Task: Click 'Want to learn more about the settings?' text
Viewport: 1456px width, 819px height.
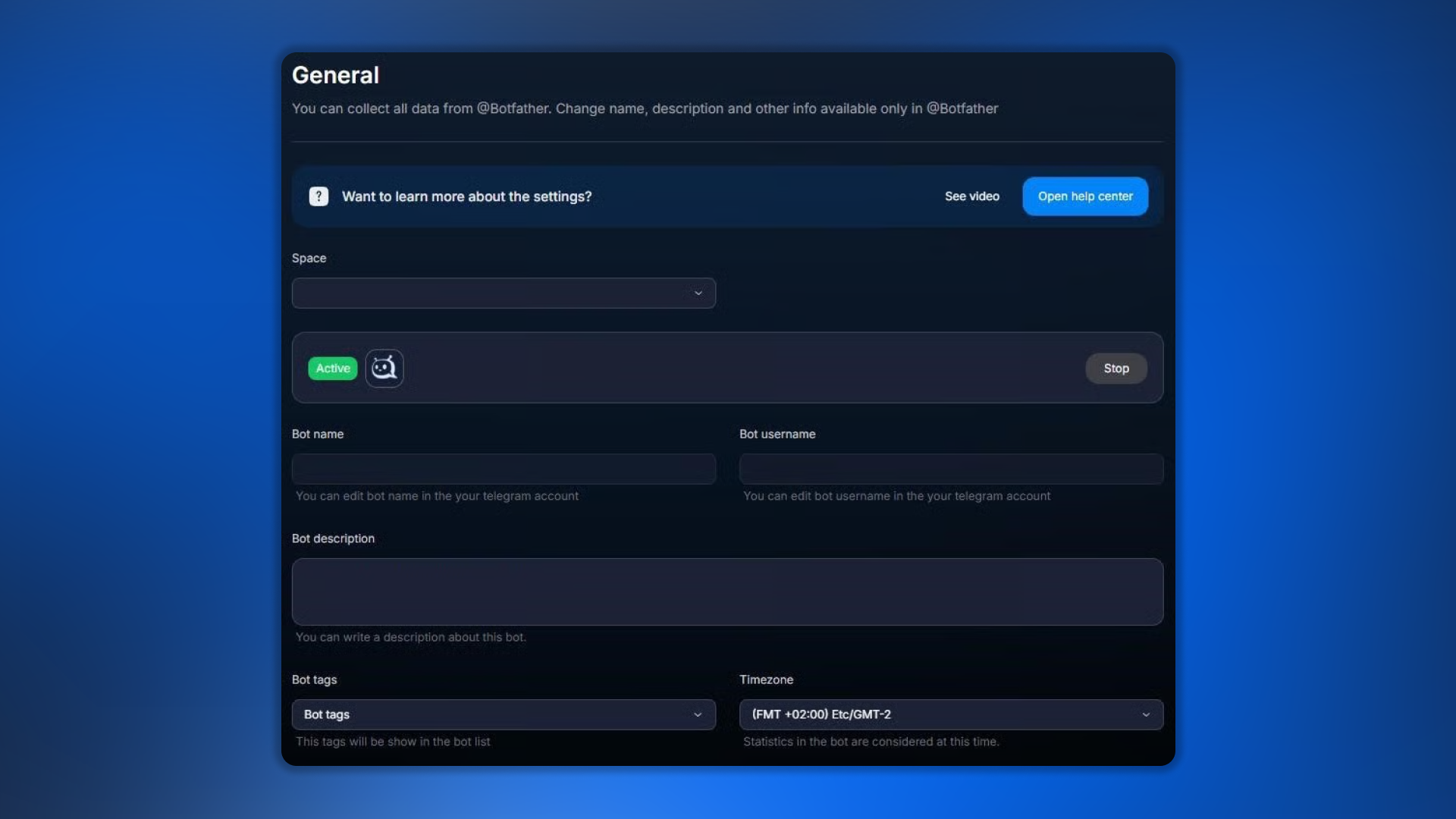Action: (466, 196)
